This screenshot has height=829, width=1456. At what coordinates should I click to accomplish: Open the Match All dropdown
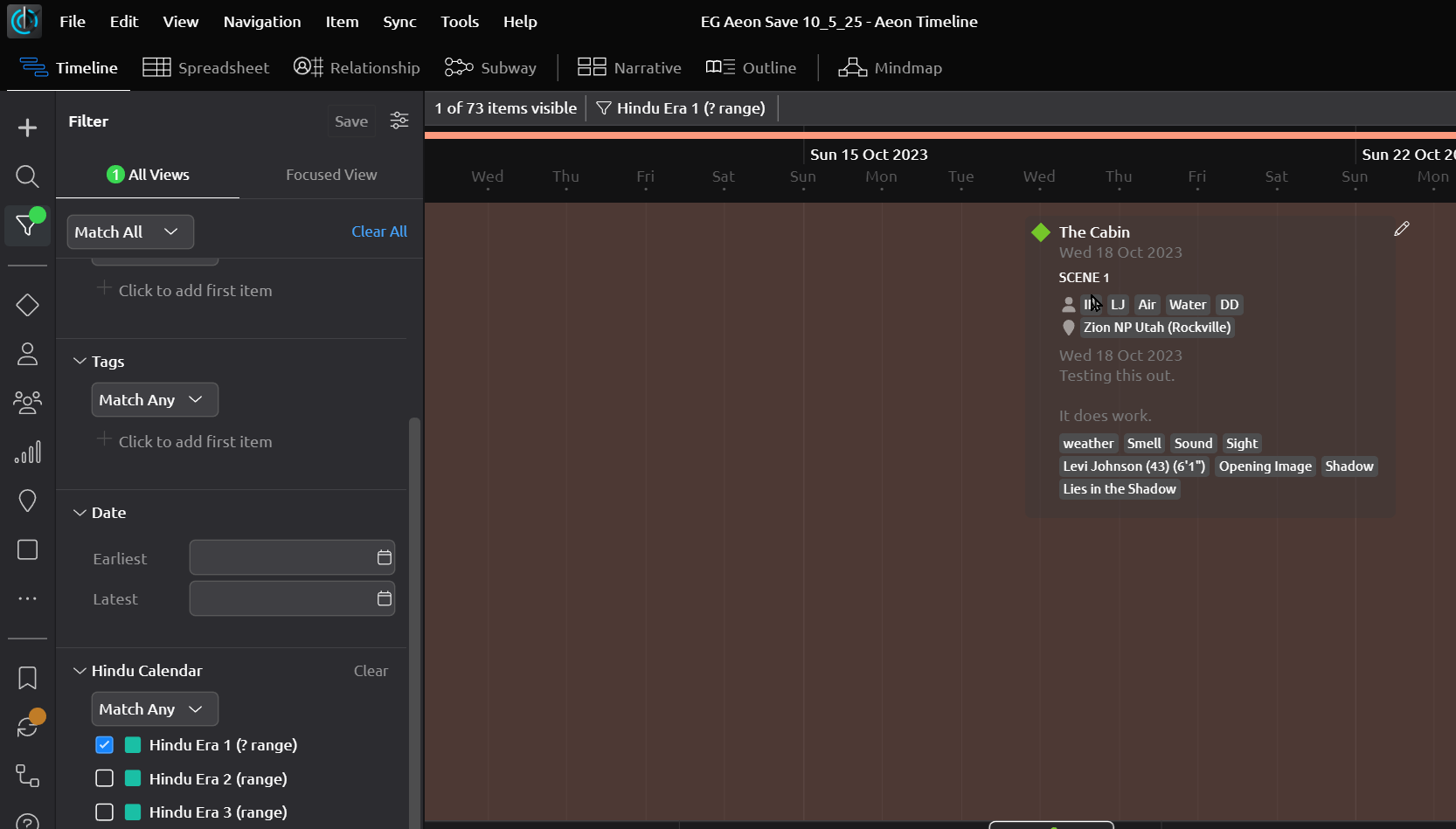pos(130,232)
